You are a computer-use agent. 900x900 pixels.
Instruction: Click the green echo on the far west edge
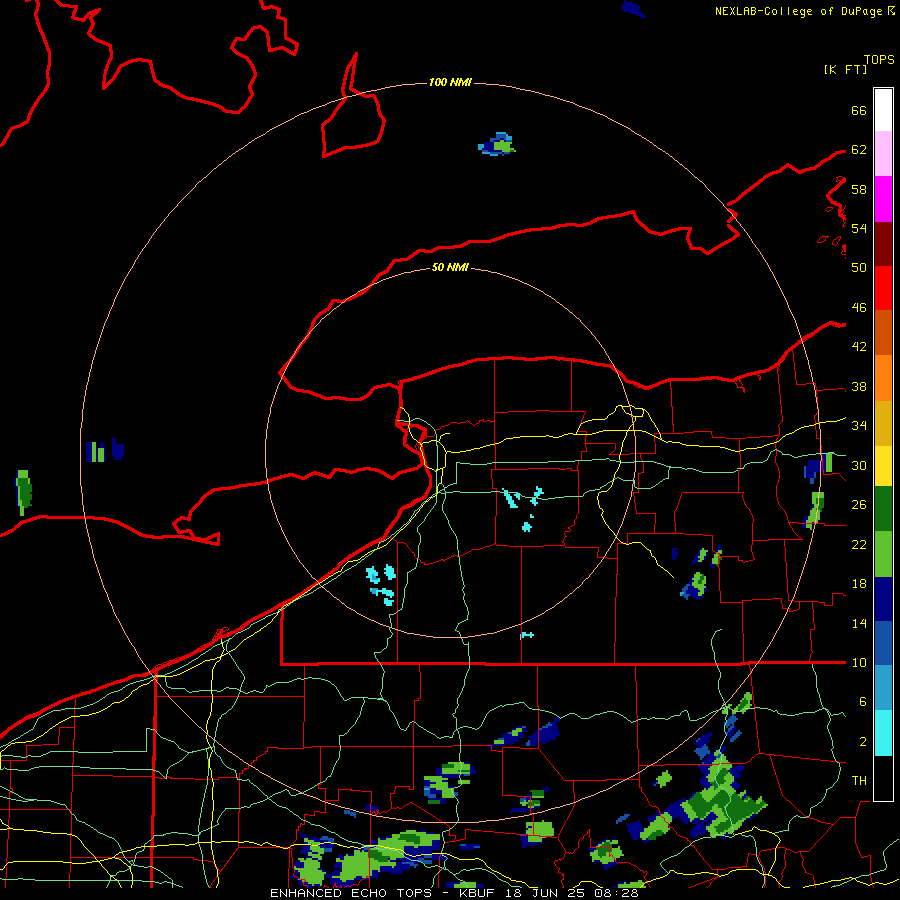coord(23,492)
